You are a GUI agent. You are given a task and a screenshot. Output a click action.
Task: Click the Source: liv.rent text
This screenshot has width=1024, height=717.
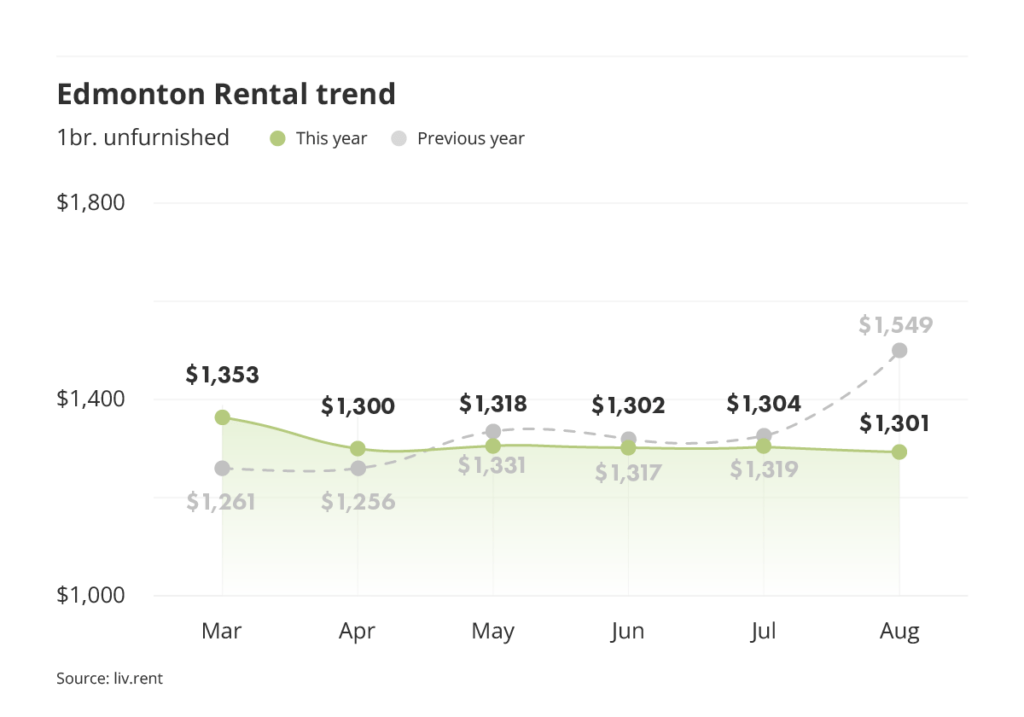pyautogui.click(x=109, y=679)
